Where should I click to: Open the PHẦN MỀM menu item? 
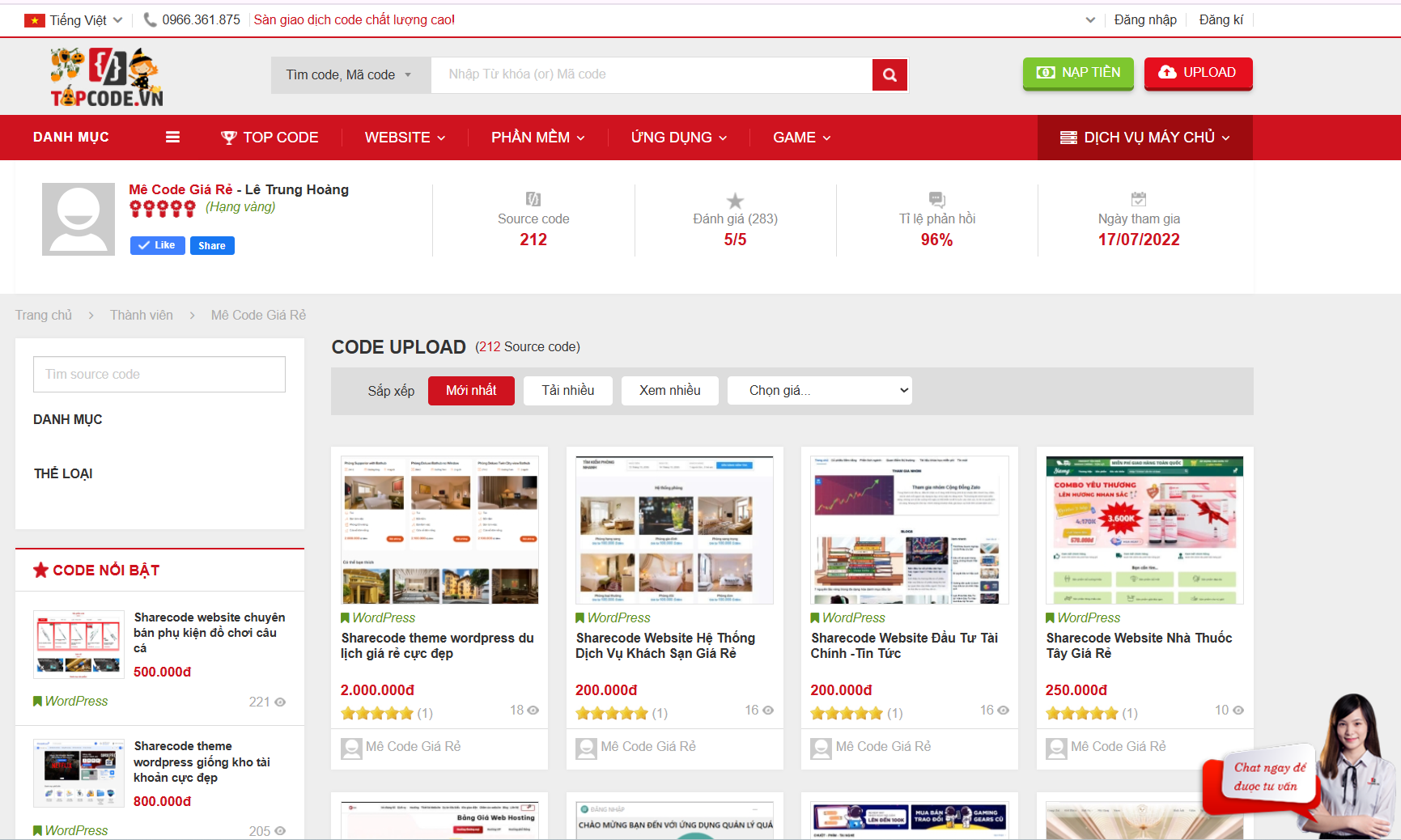pyautogui.click(x=537, y=138)
